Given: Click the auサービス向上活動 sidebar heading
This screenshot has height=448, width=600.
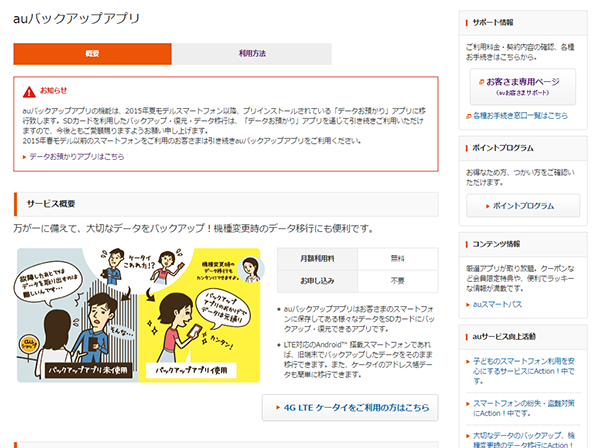Looking at the screenshot, I should [x=504, y=337].
